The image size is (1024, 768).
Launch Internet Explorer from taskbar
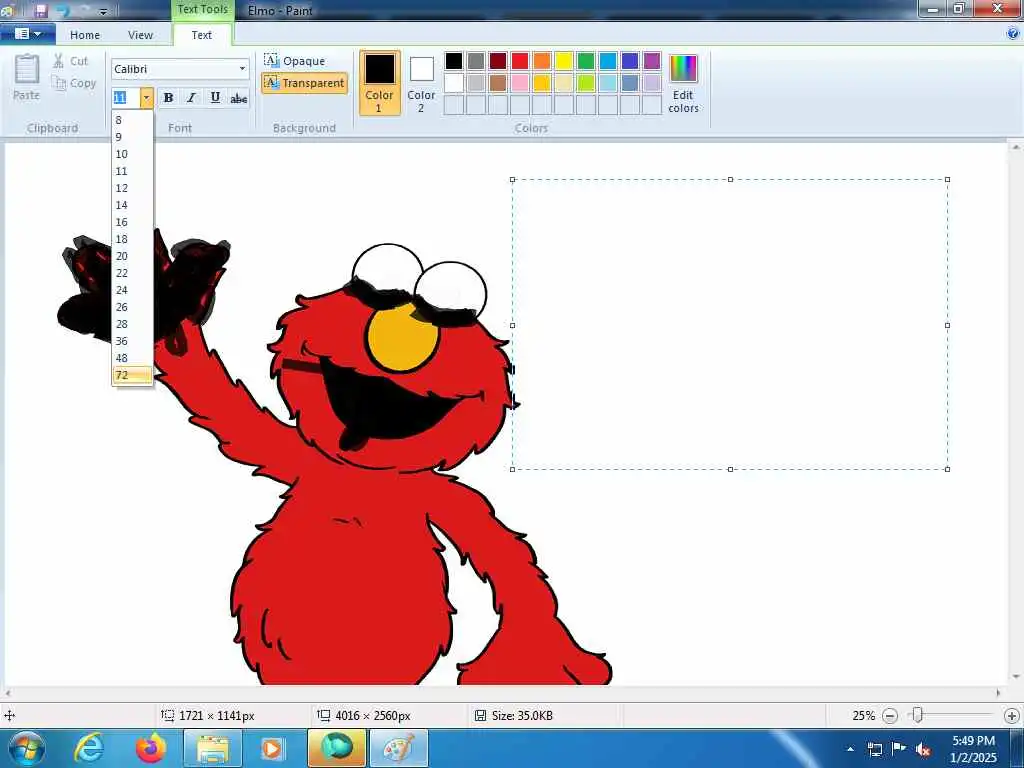click(89, 748)
